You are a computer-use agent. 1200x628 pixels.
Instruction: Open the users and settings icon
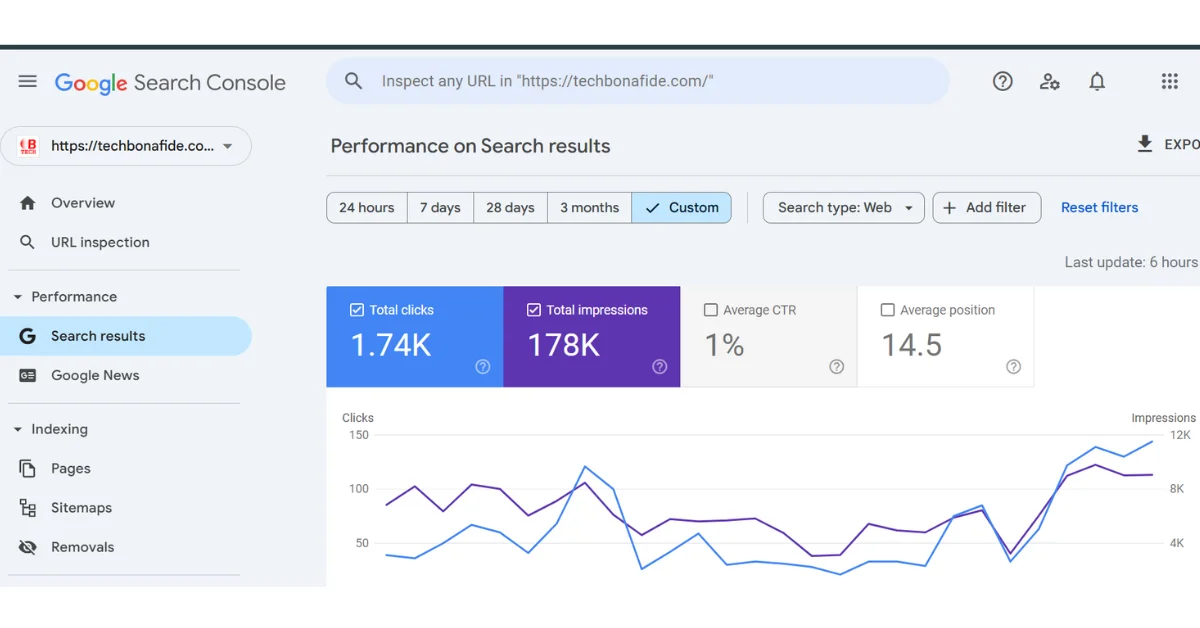click(x=1049, y=82)
